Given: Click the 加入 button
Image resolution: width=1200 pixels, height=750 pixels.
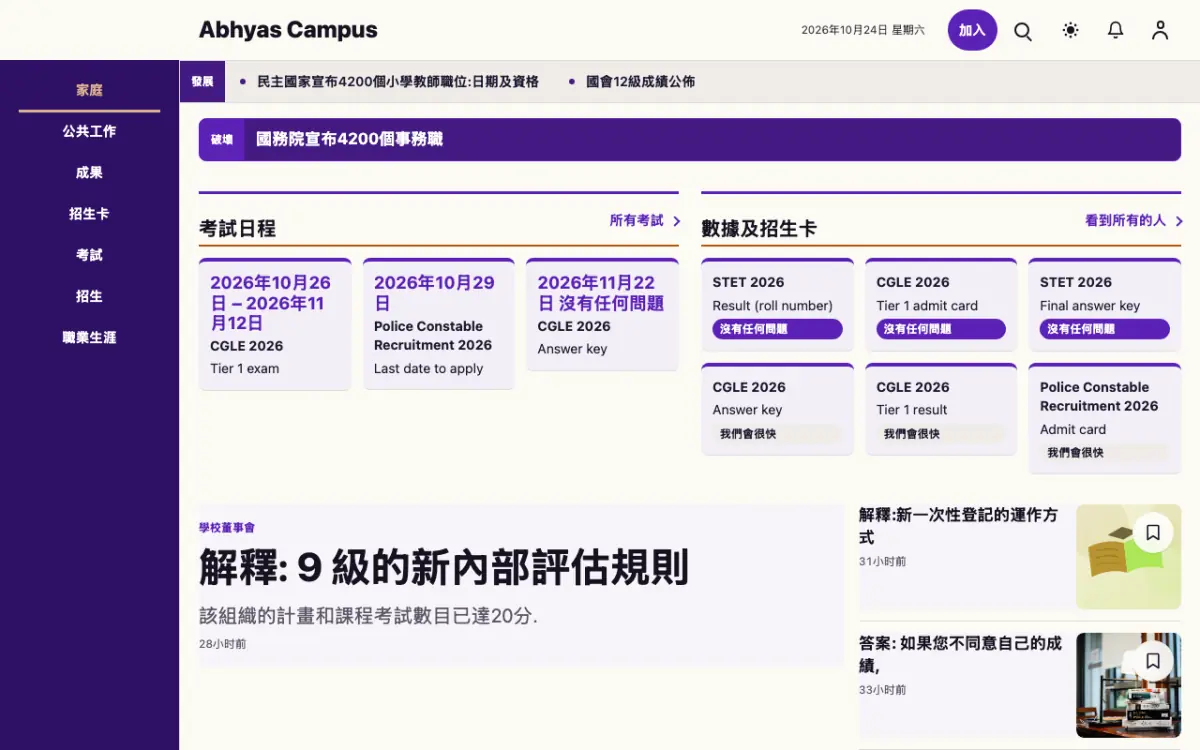Looking at the screenshot, I should [972, 30].
